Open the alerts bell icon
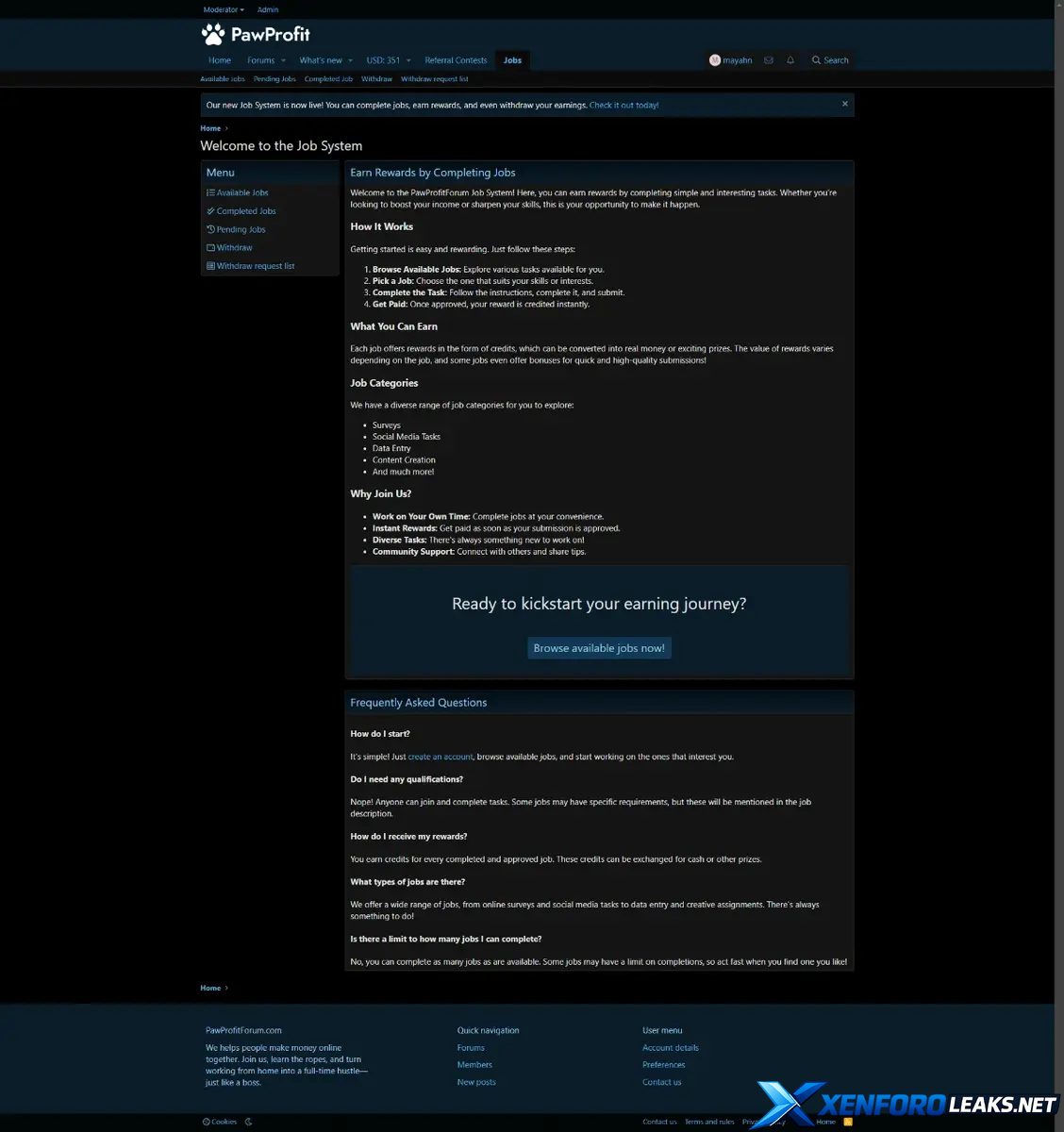The image size is (1064, 1132). (x=790, y=60)
